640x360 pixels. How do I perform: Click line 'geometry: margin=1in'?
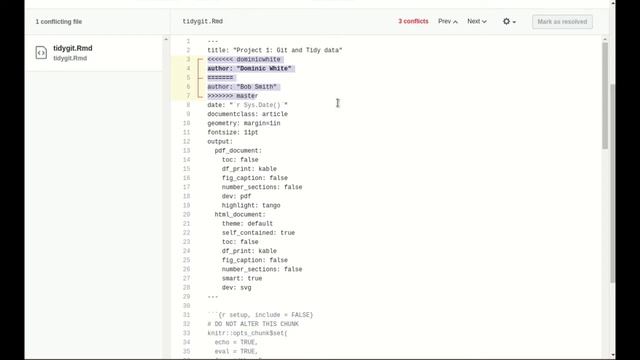[x=244, y=123]
